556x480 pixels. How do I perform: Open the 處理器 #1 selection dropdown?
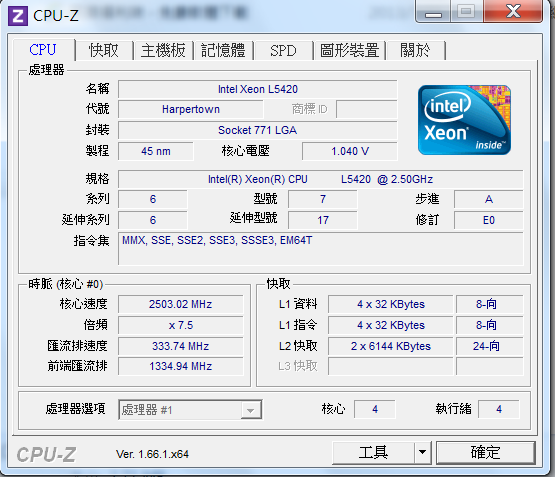point(190,410)
